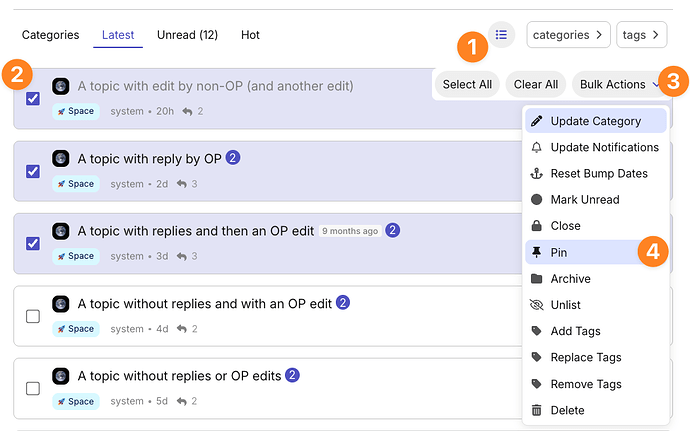The image size is (690, 431).
Task: Click the crossed-eye icon beside Unlist
Action: click(x=536, y=305)
